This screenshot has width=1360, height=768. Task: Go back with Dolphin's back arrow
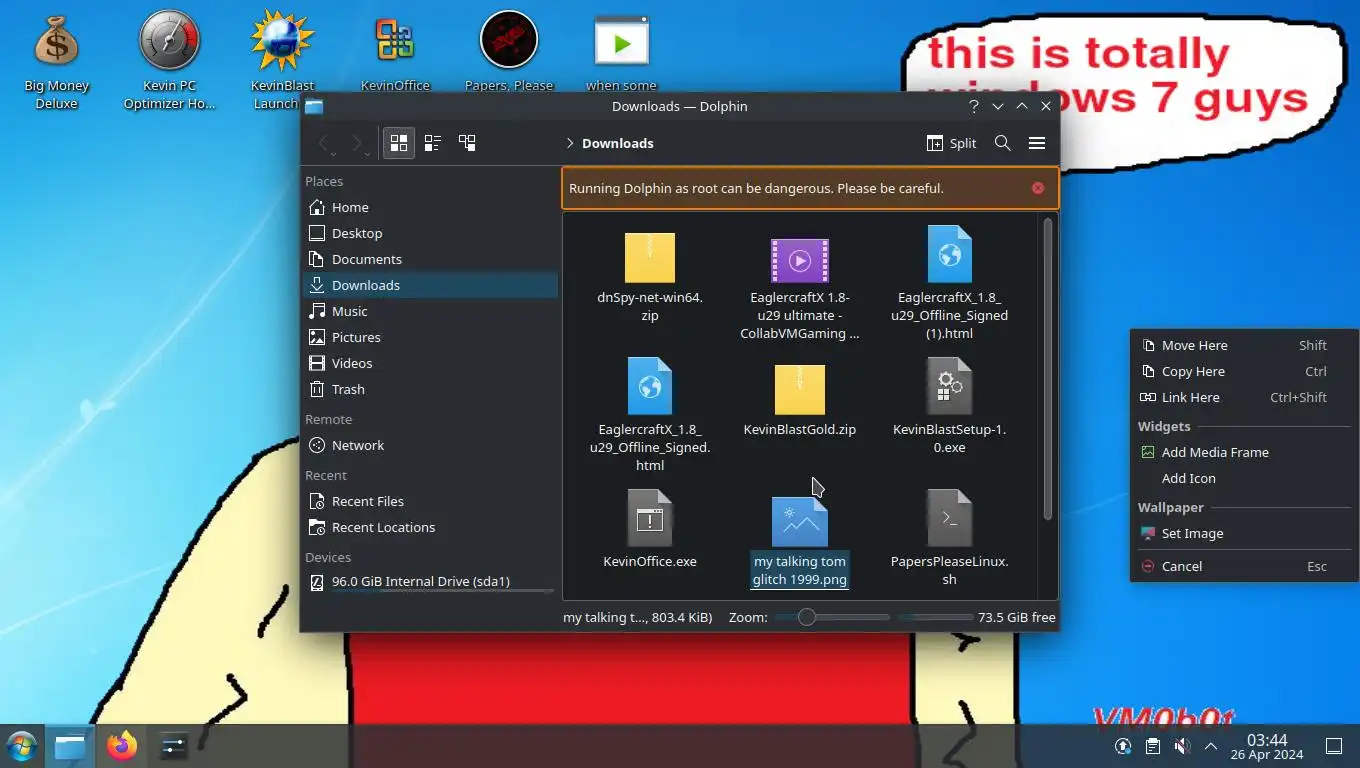click(x=324, y=143)
